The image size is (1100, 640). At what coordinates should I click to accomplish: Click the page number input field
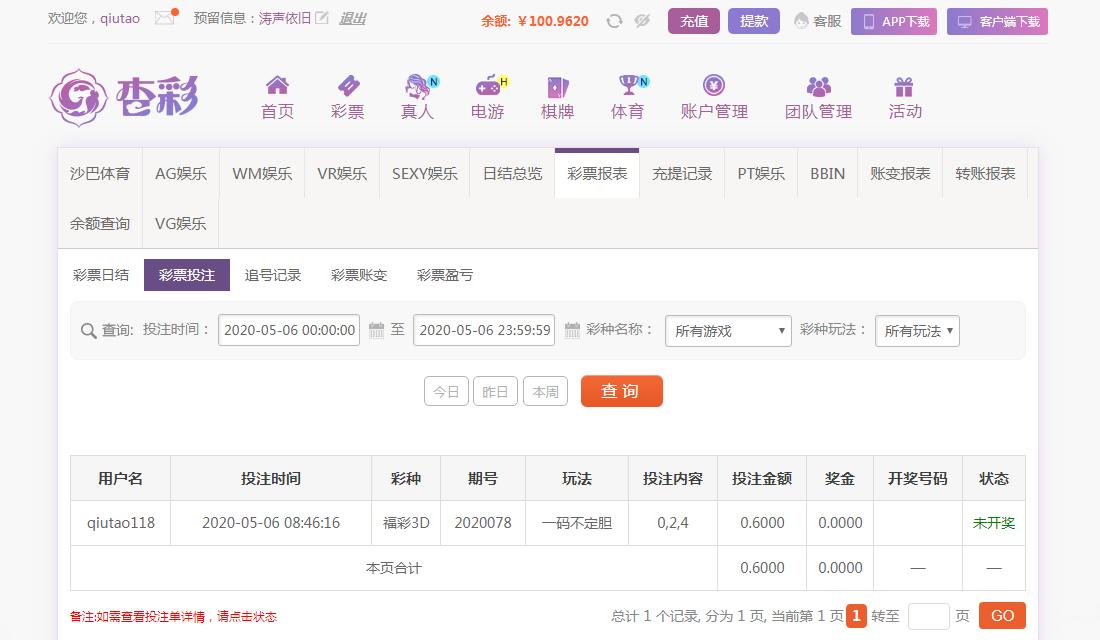pos(928,616)
